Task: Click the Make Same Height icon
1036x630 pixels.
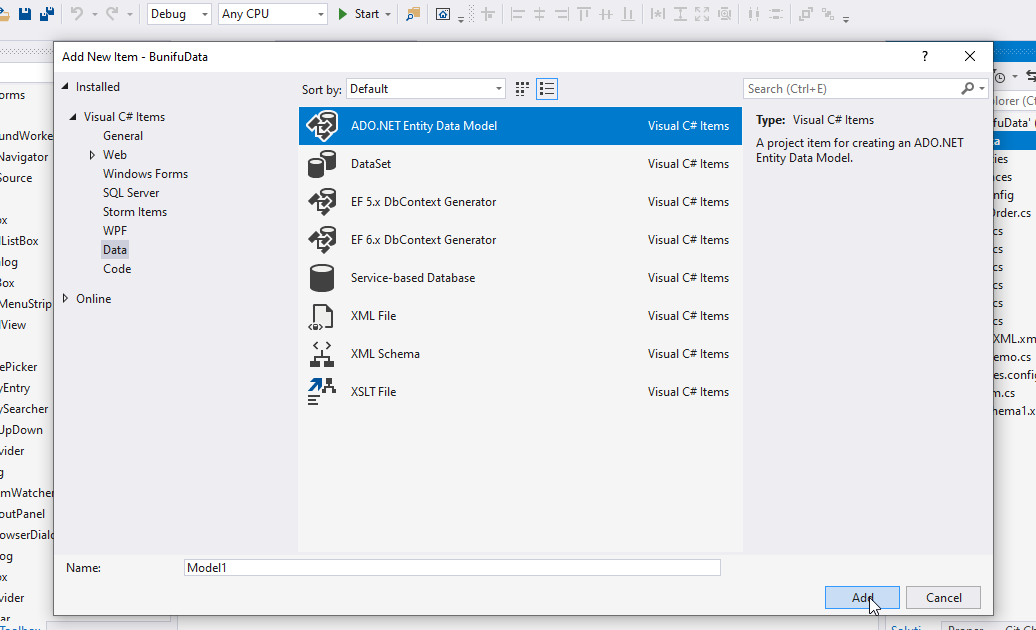Action: click(680, 14)
